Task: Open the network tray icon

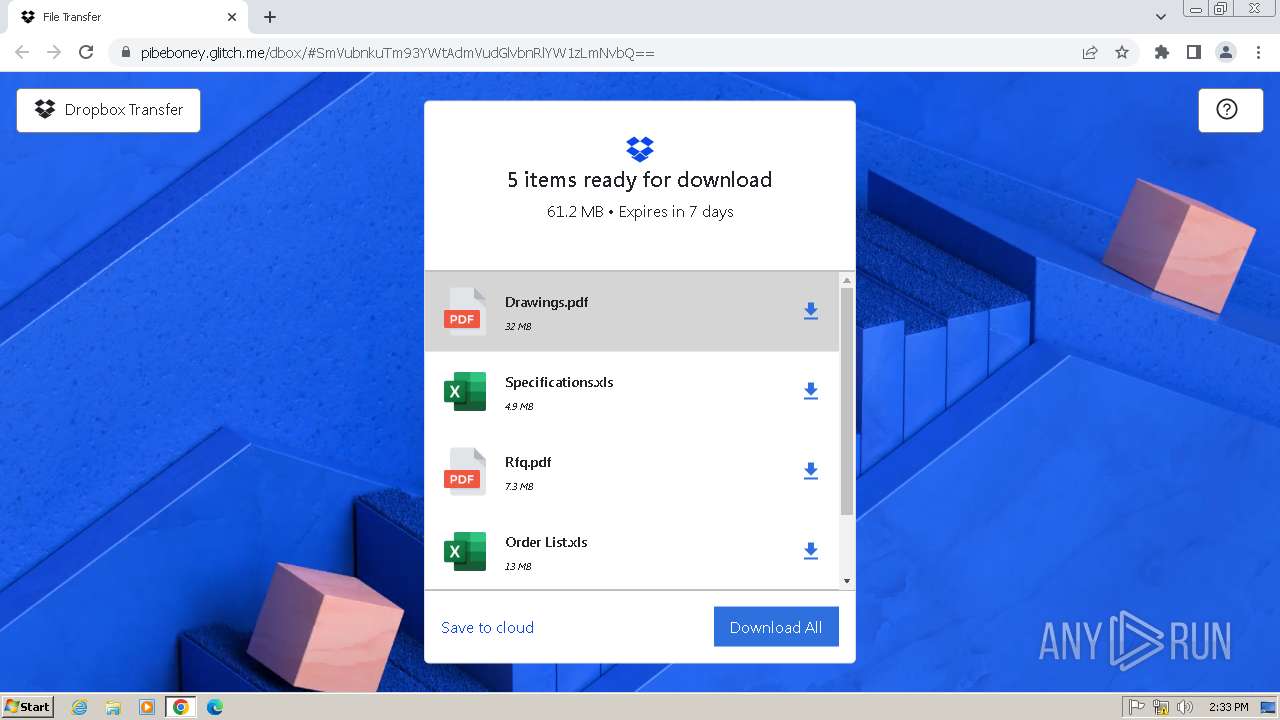Action: click(x=1161, y=707)
